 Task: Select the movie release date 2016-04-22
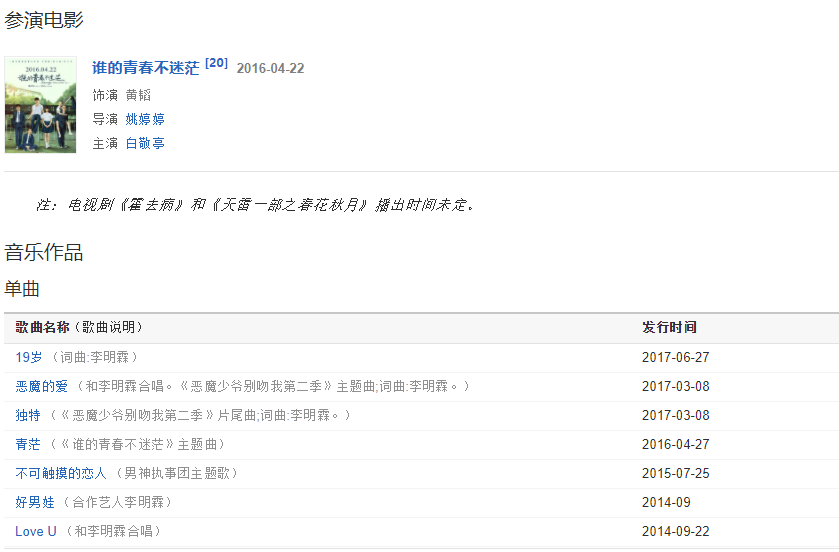pyautogui.click(x=270, y=68)
